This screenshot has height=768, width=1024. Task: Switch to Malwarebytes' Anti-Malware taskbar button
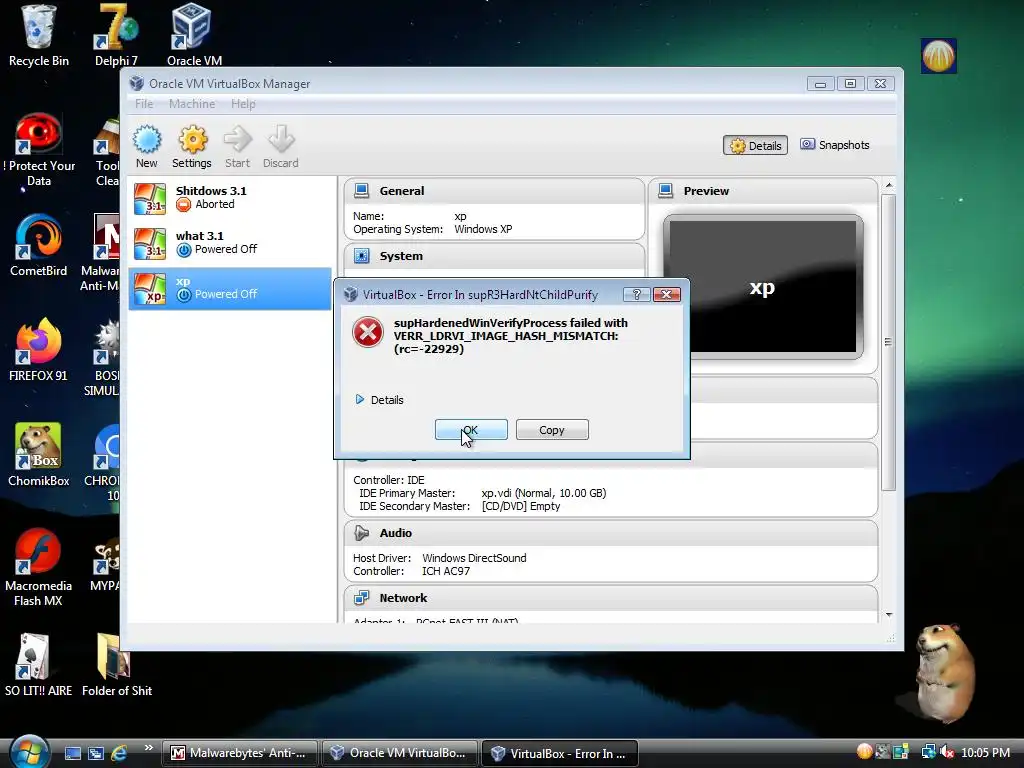tap(240, 753)
